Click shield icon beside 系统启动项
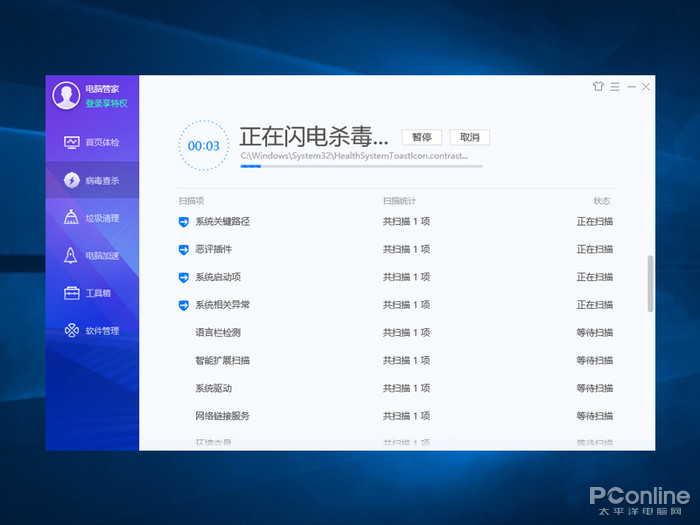This screenshot has height=525, width=700. click(183, 277)
